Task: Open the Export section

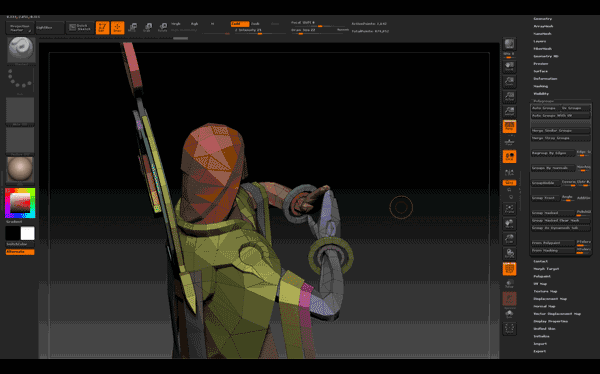Action: 540,351
